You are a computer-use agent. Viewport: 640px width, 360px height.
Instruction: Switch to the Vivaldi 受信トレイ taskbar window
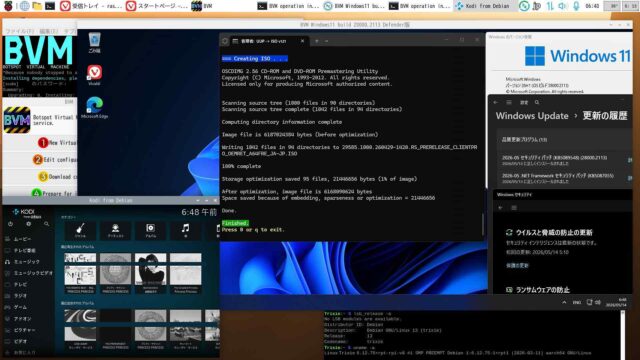(x=91, y=6)
